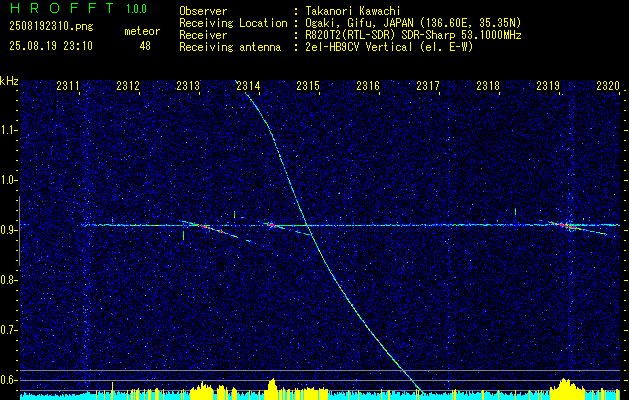The image size is (629, 400).
Task: Click the red meteor echo near 2313
Action: coord(205,227)
